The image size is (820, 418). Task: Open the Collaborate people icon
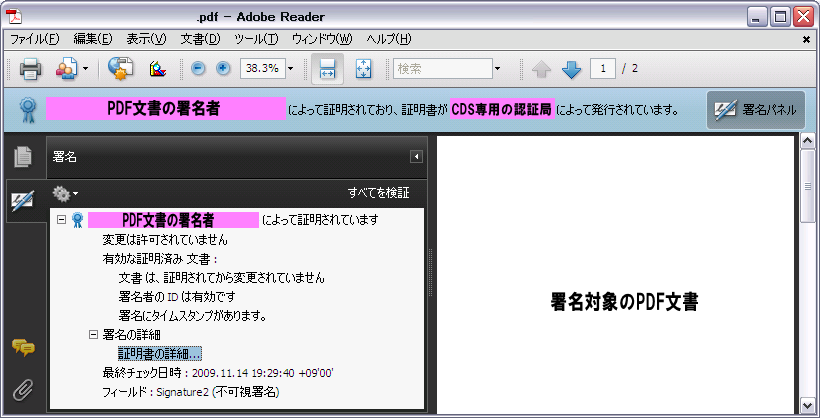point(66,69)
